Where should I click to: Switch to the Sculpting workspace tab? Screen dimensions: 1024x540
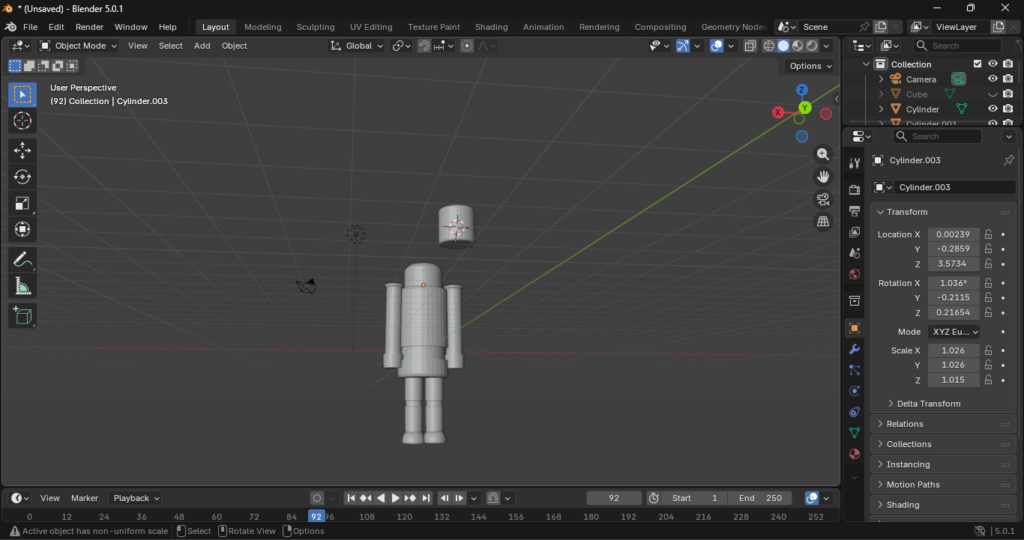315,27
